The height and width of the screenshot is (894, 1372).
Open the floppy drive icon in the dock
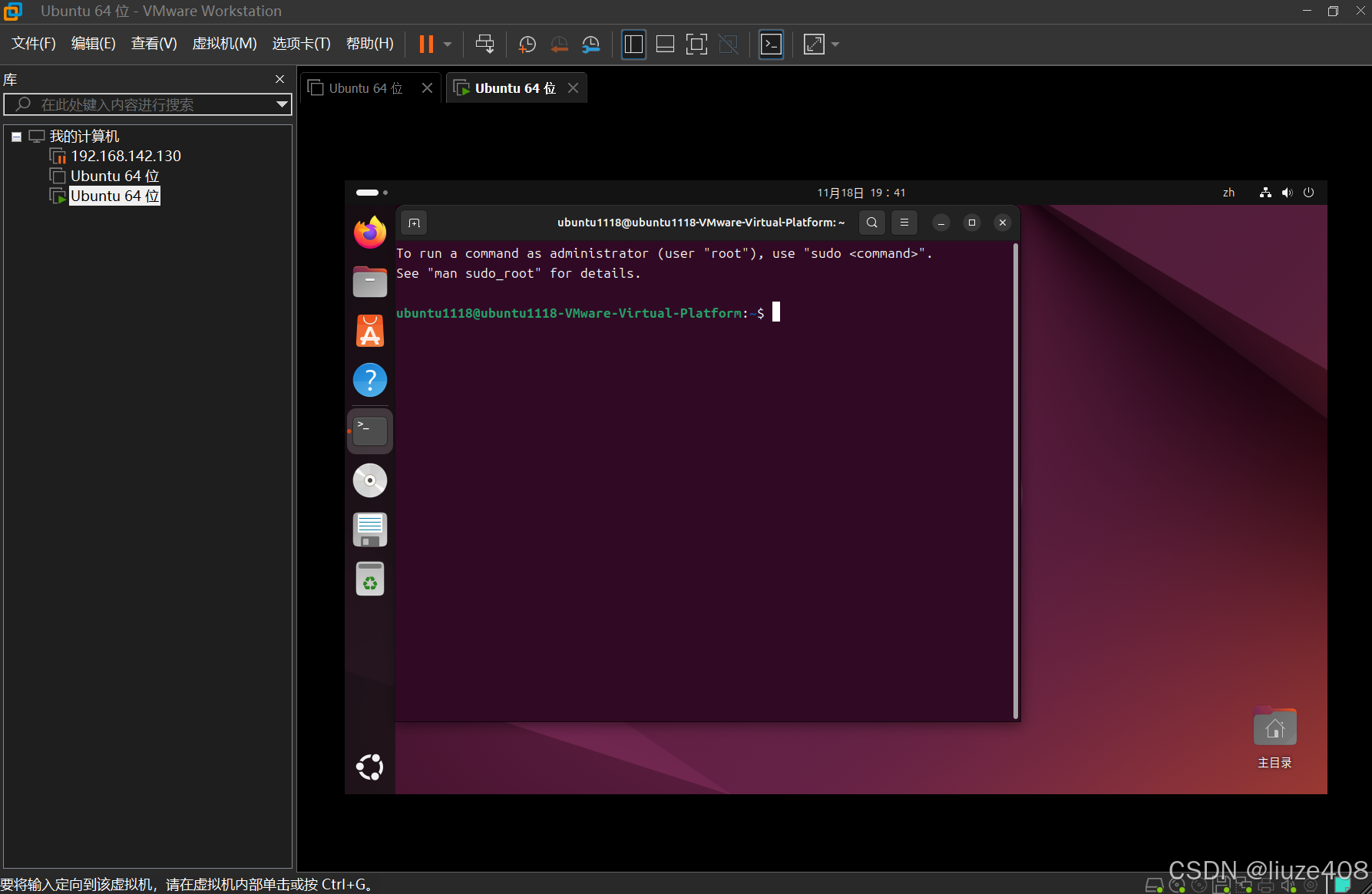coord(370,529)
